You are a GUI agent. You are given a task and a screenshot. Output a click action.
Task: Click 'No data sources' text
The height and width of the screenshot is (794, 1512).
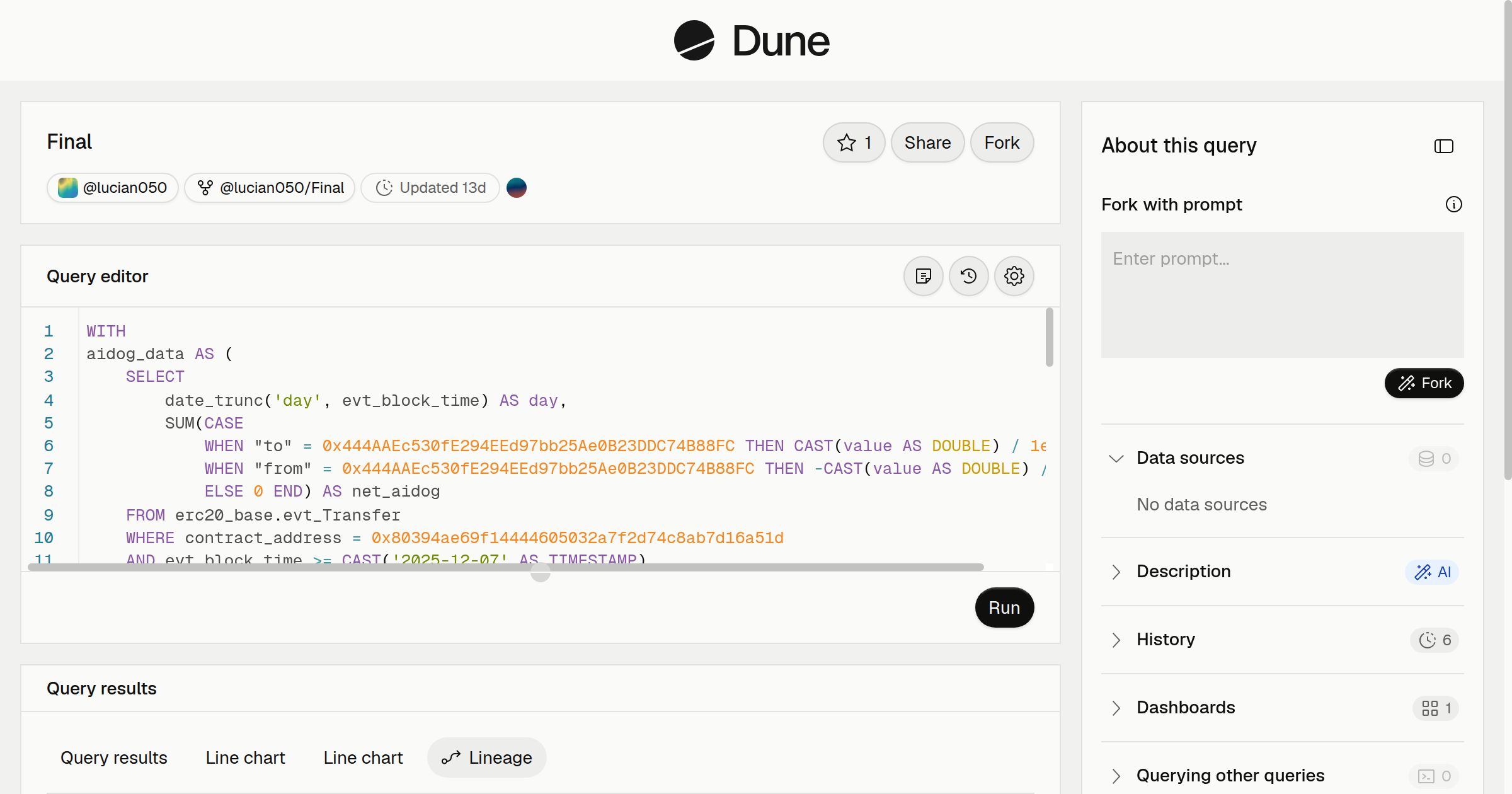[1201, 504]
